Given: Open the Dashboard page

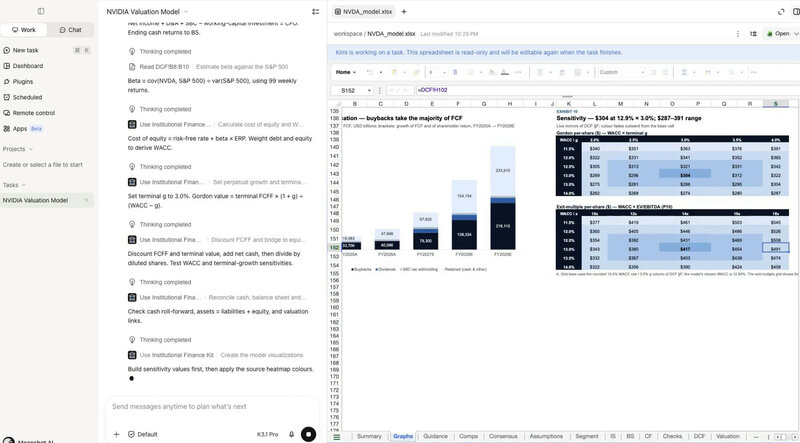Looking at the screenshot, I should [x=23, y=66].
